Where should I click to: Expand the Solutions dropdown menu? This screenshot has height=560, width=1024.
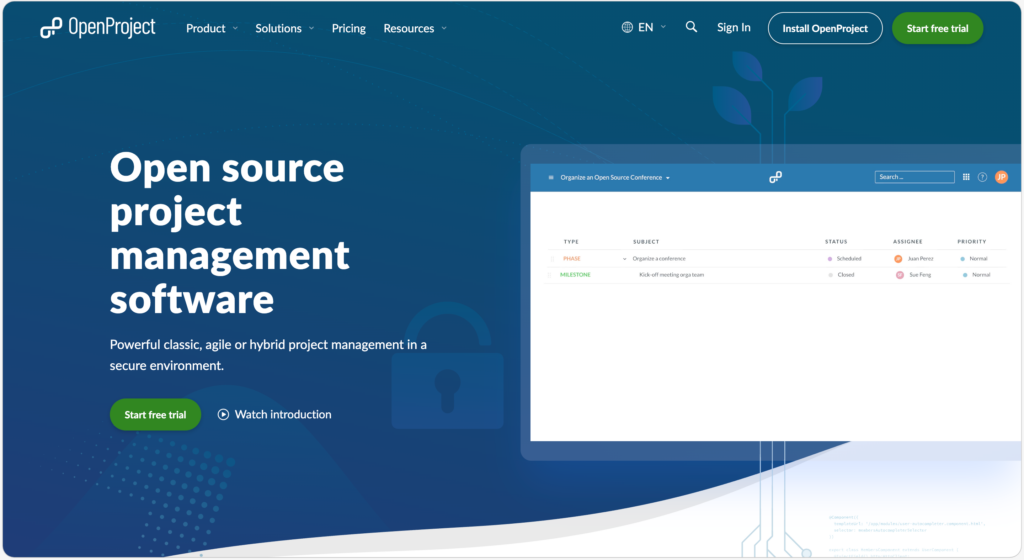(284, 28)
